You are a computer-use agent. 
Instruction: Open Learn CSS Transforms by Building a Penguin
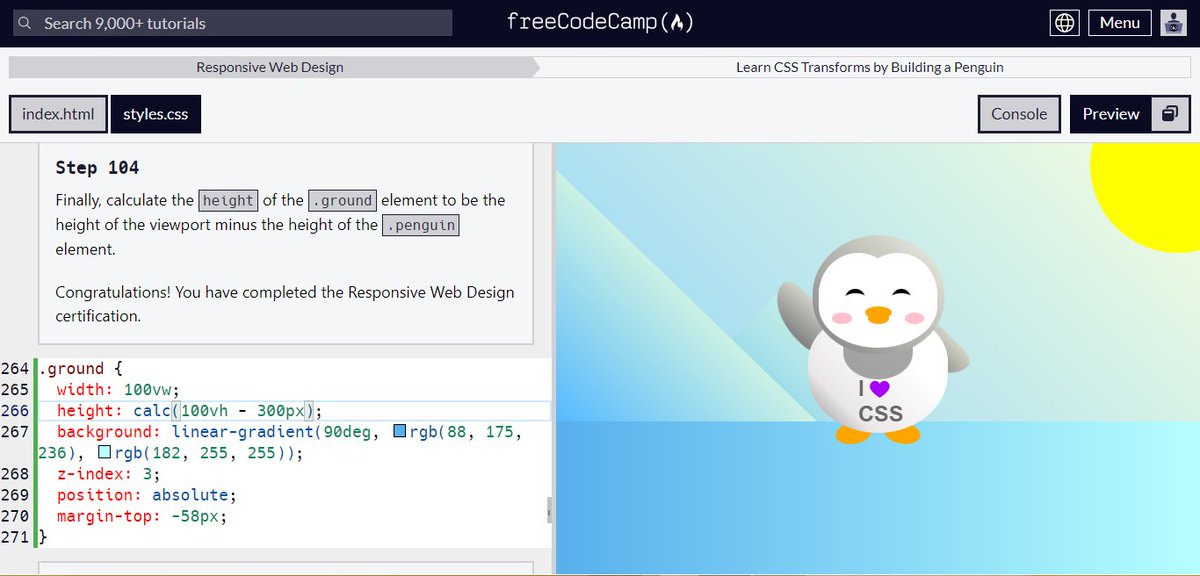click(x=869, y=67)
